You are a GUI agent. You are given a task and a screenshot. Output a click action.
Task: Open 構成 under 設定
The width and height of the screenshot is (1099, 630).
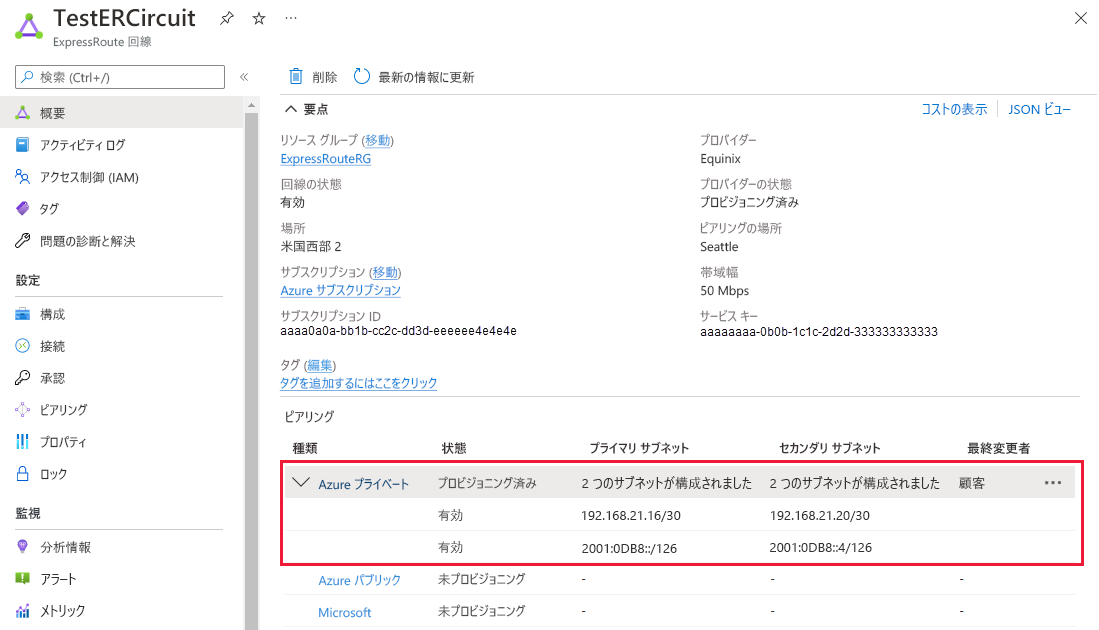(53, 314)
